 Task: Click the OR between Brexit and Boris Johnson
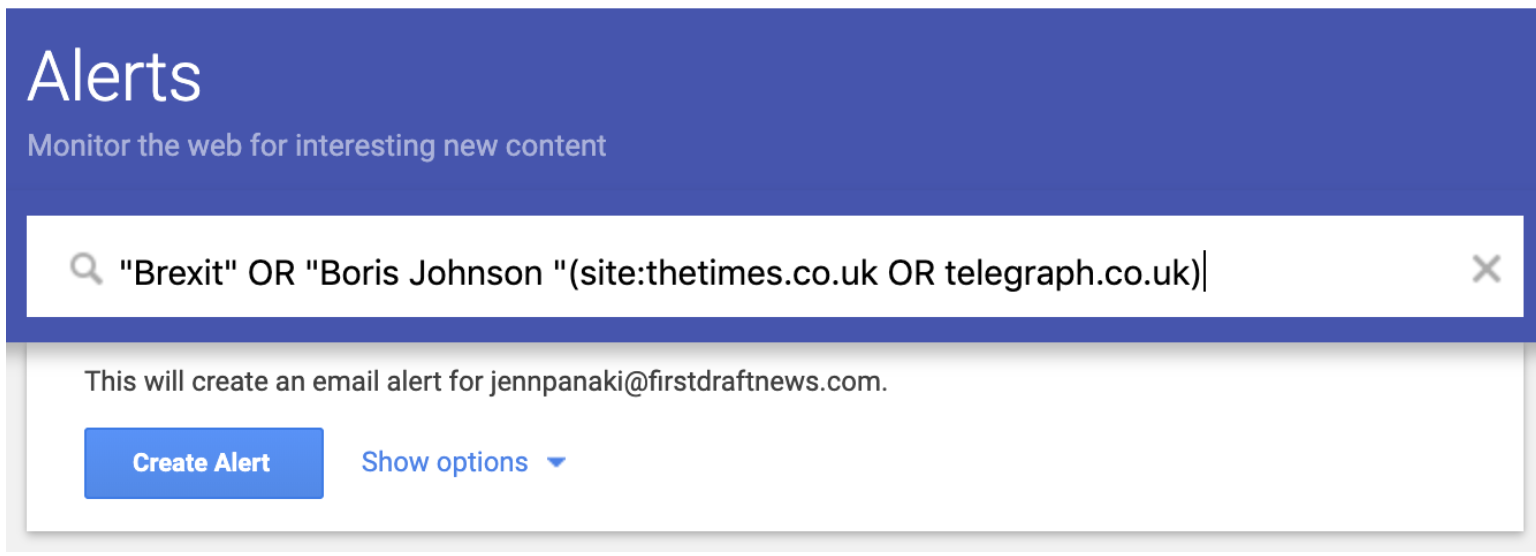pos(272,271)
